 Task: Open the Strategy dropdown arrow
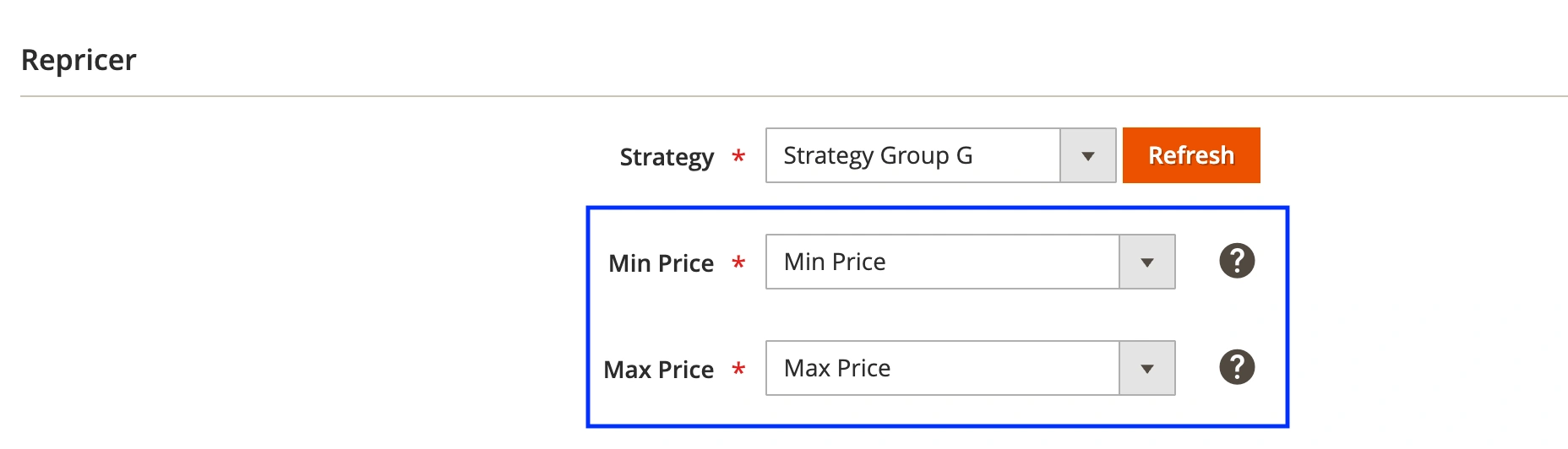[x=1088, y=155]
